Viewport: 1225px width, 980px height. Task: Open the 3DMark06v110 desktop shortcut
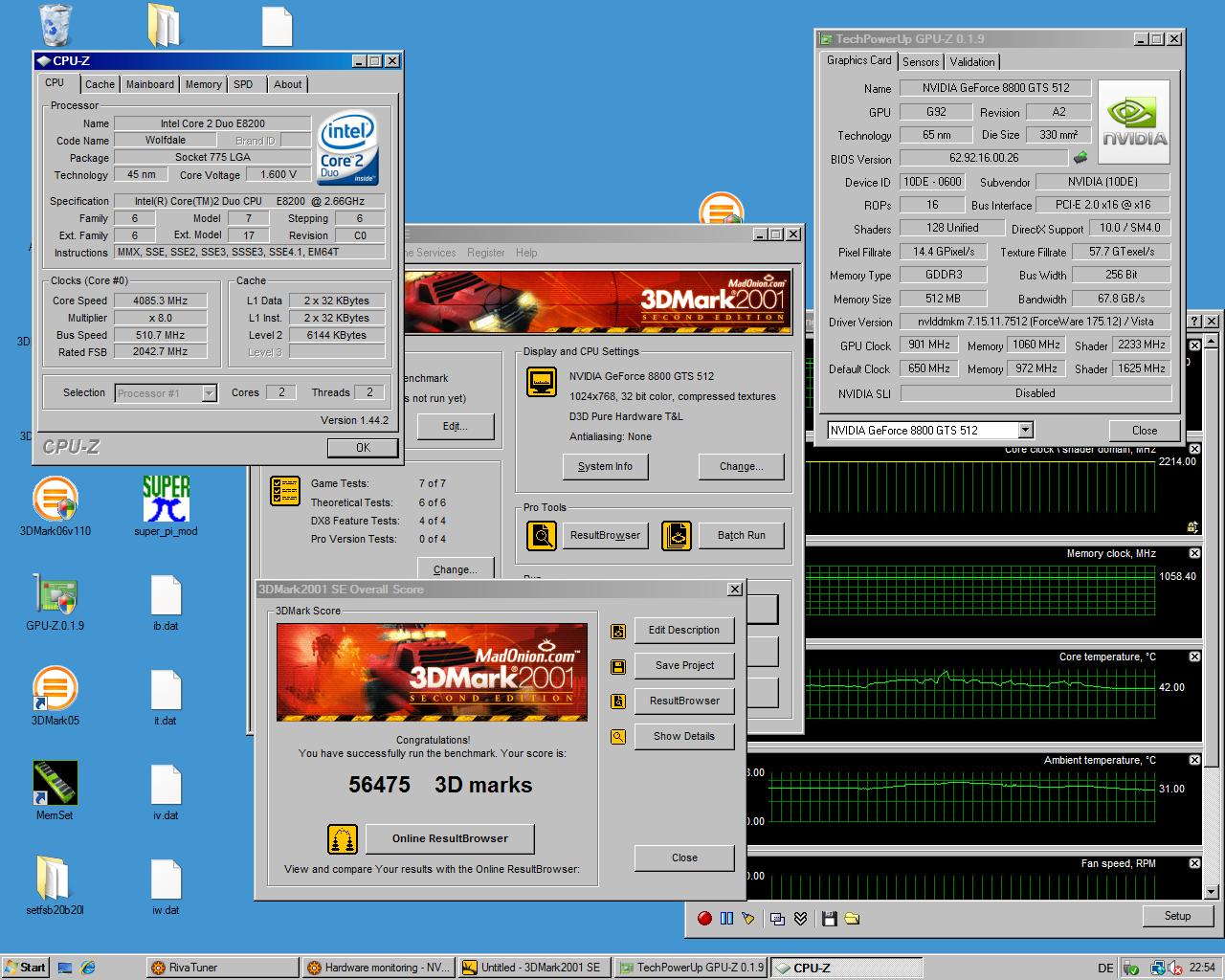[x=55, y=506]
